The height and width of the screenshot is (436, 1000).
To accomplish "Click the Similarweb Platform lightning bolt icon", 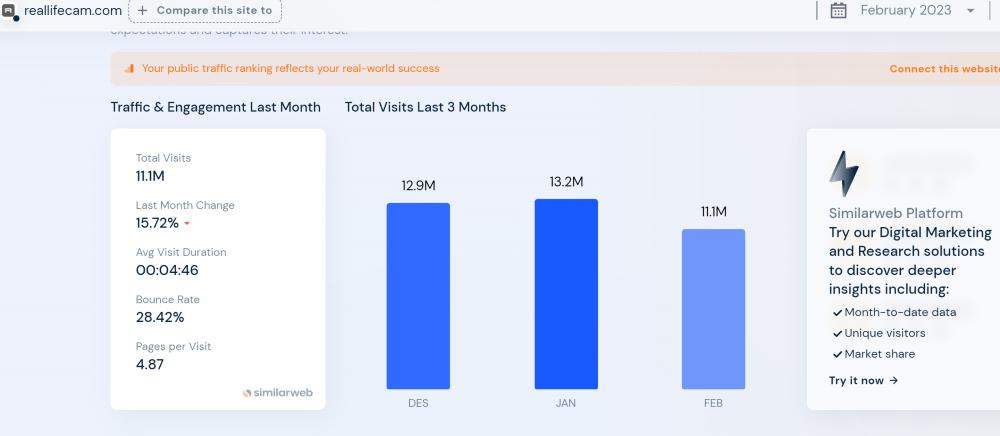I will pyautogui.click(x=843, y=174).
